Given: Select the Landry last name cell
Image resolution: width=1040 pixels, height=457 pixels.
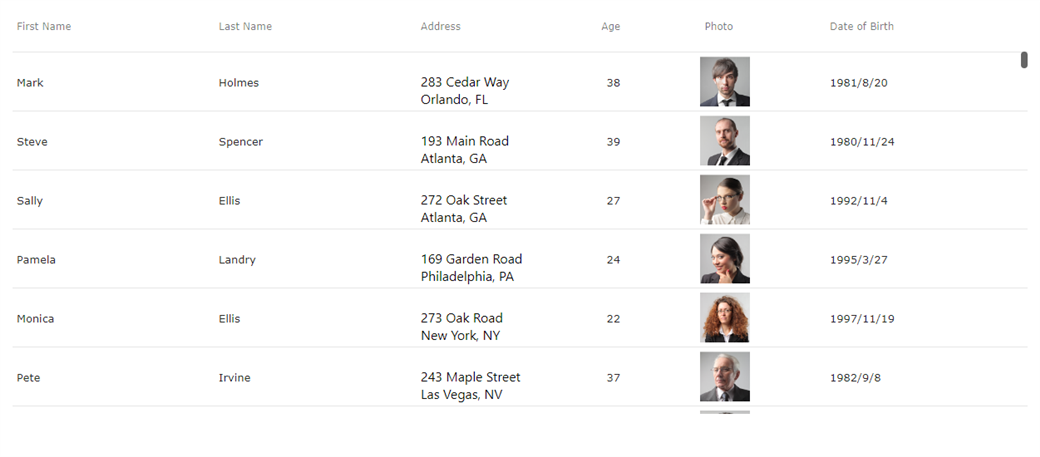Looking at the screenshot, I should [237, 260].
